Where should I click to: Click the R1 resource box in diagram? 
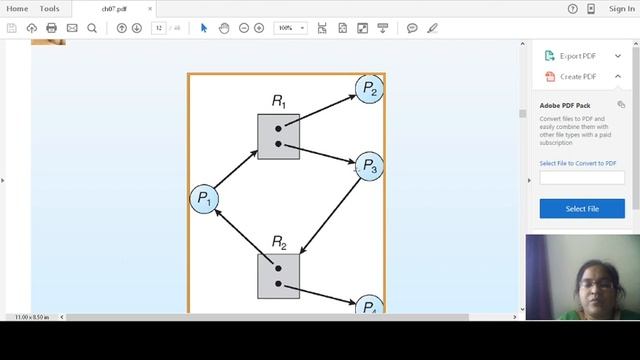(278, 136)
